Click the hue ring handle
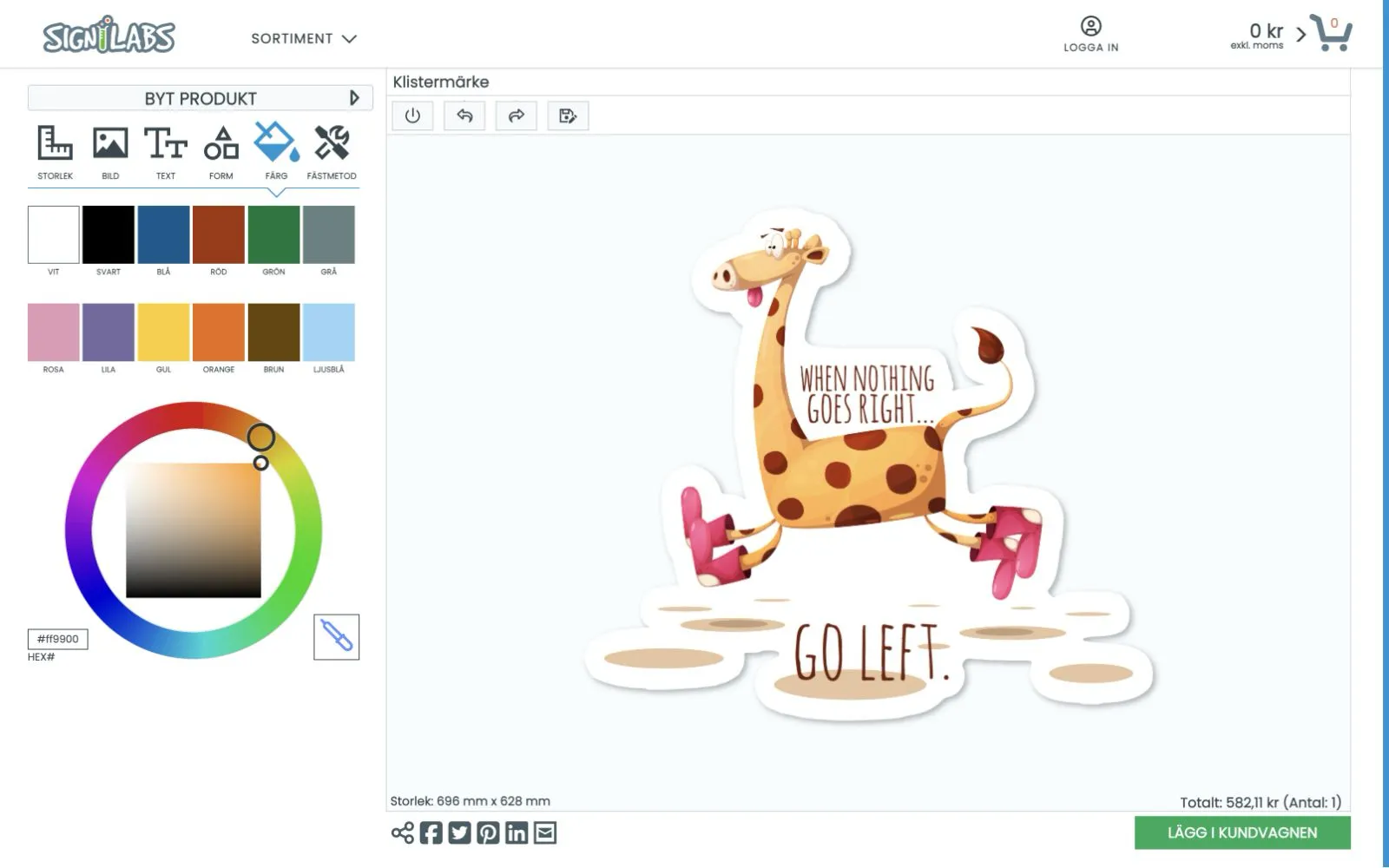 point(261,437)
